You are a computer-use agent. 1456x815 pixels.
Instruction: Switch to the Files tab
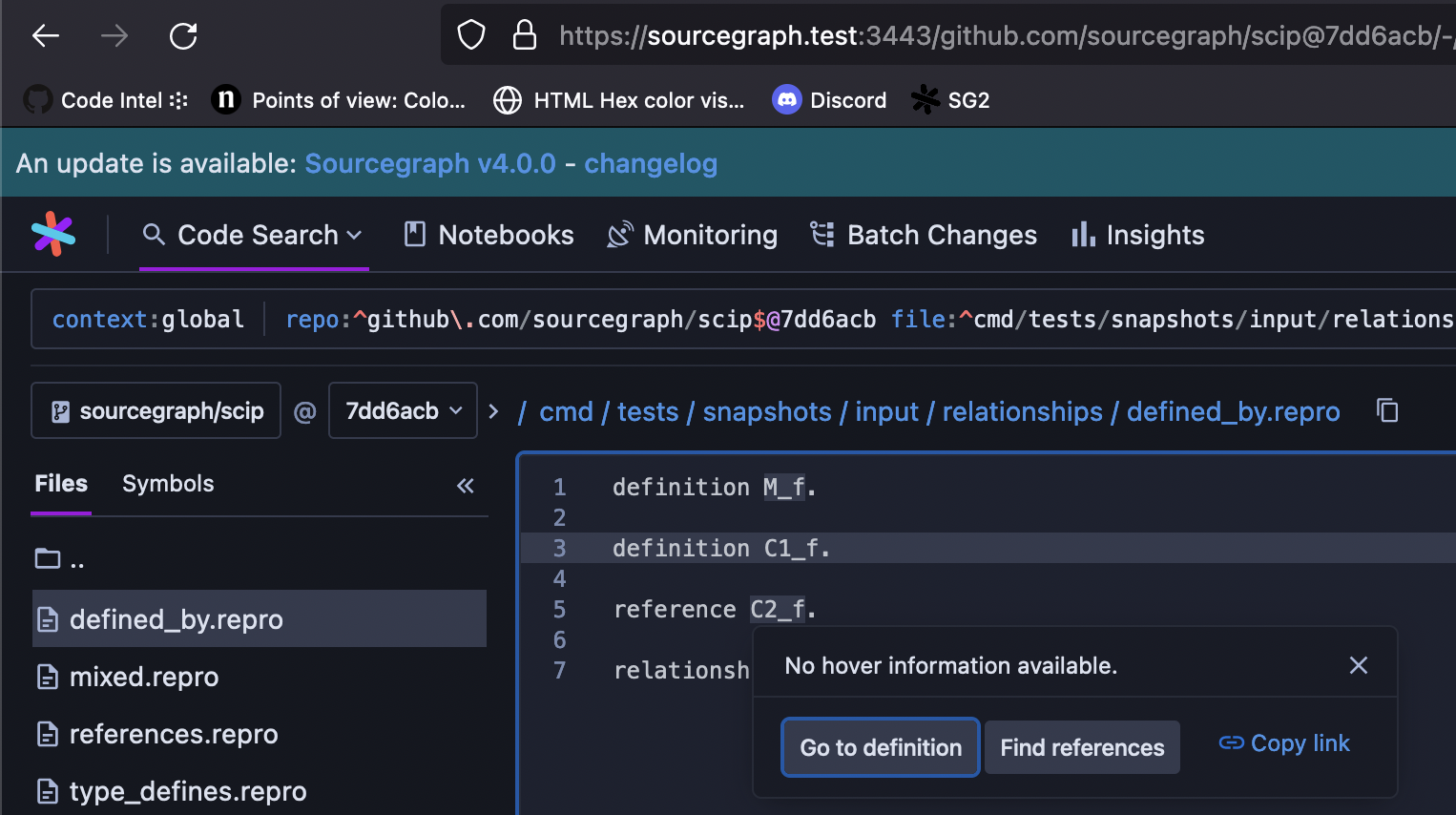tap(61, 484)
